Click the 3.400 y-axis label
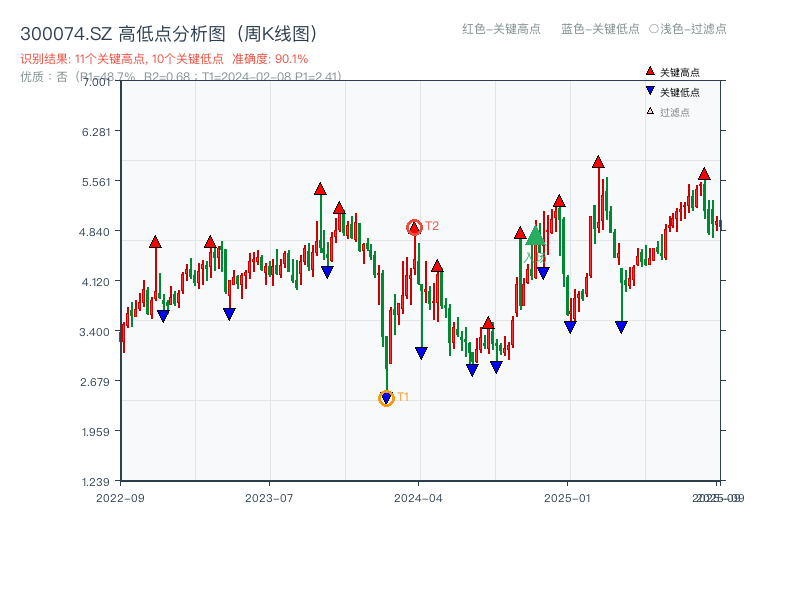 (94, 332)
